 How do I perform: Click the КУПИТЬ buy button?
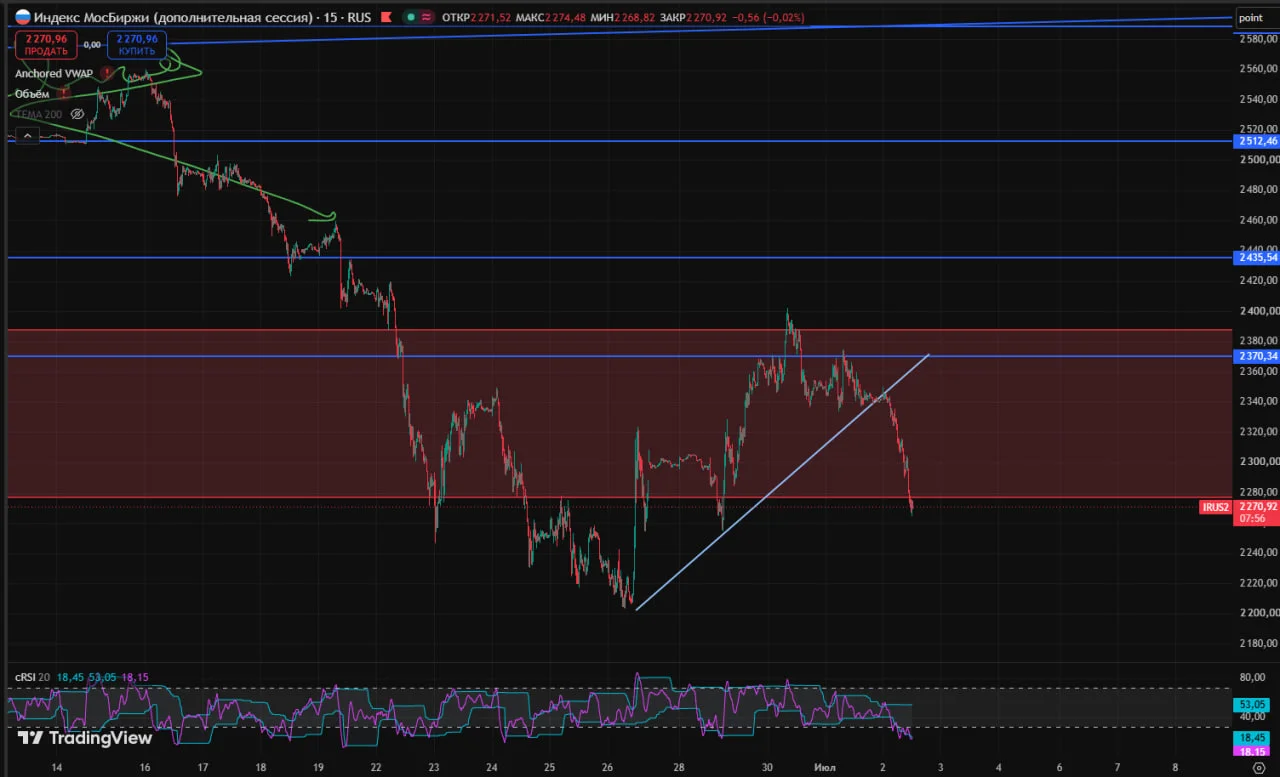point(137,44)
